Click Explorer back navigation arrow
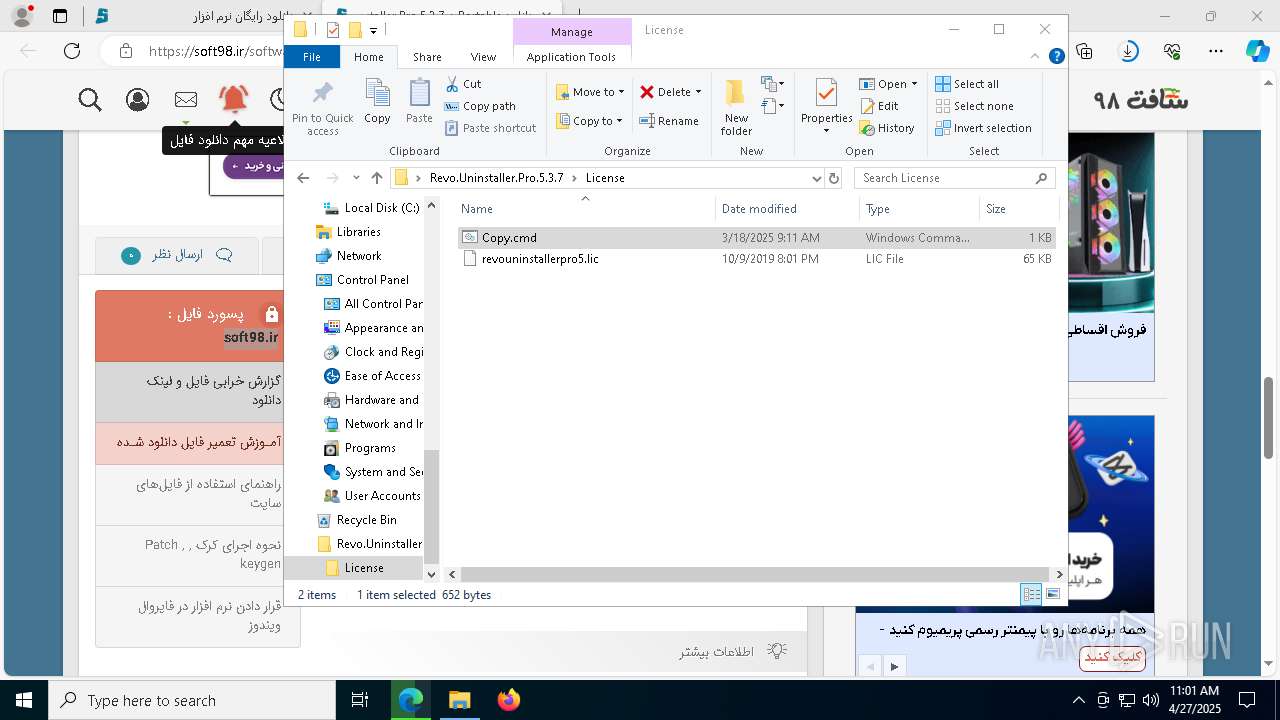1280x720 pixels. coord(304,178)
